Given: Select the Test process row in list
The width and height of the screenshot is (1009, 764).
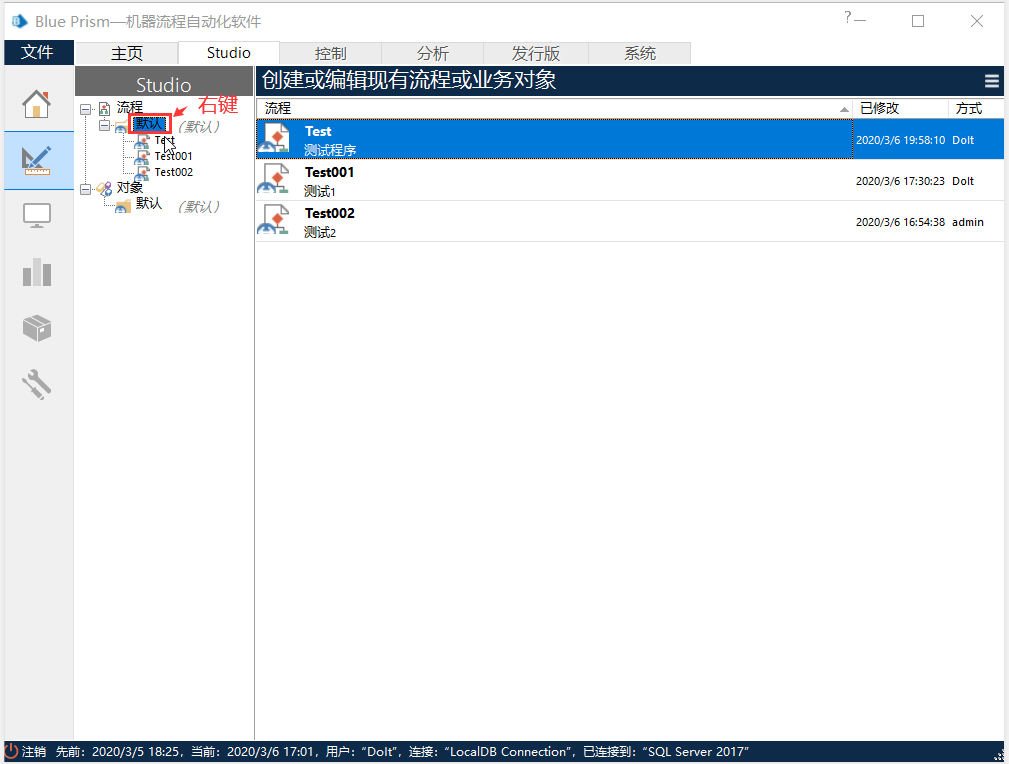Looking at the screenshot, I should point(630,139).
